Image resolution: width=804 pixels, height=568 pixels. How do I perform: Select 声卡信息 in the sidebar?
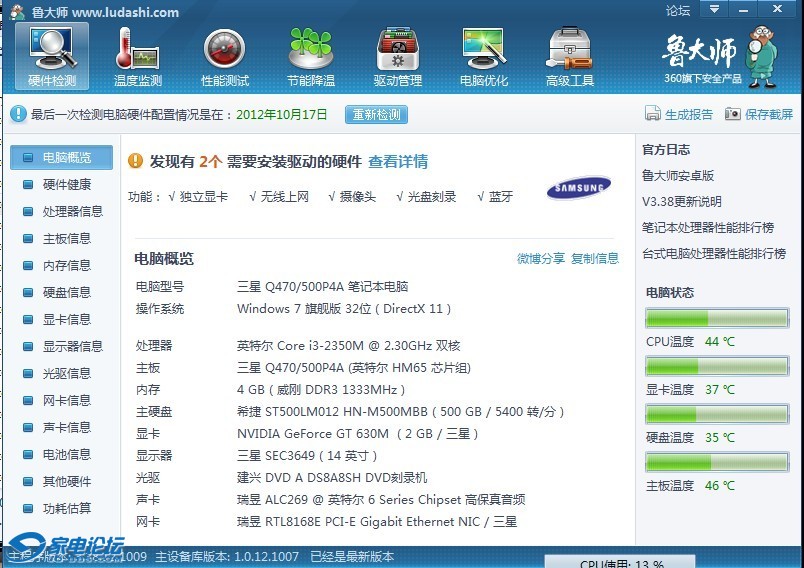coord(67,428)
